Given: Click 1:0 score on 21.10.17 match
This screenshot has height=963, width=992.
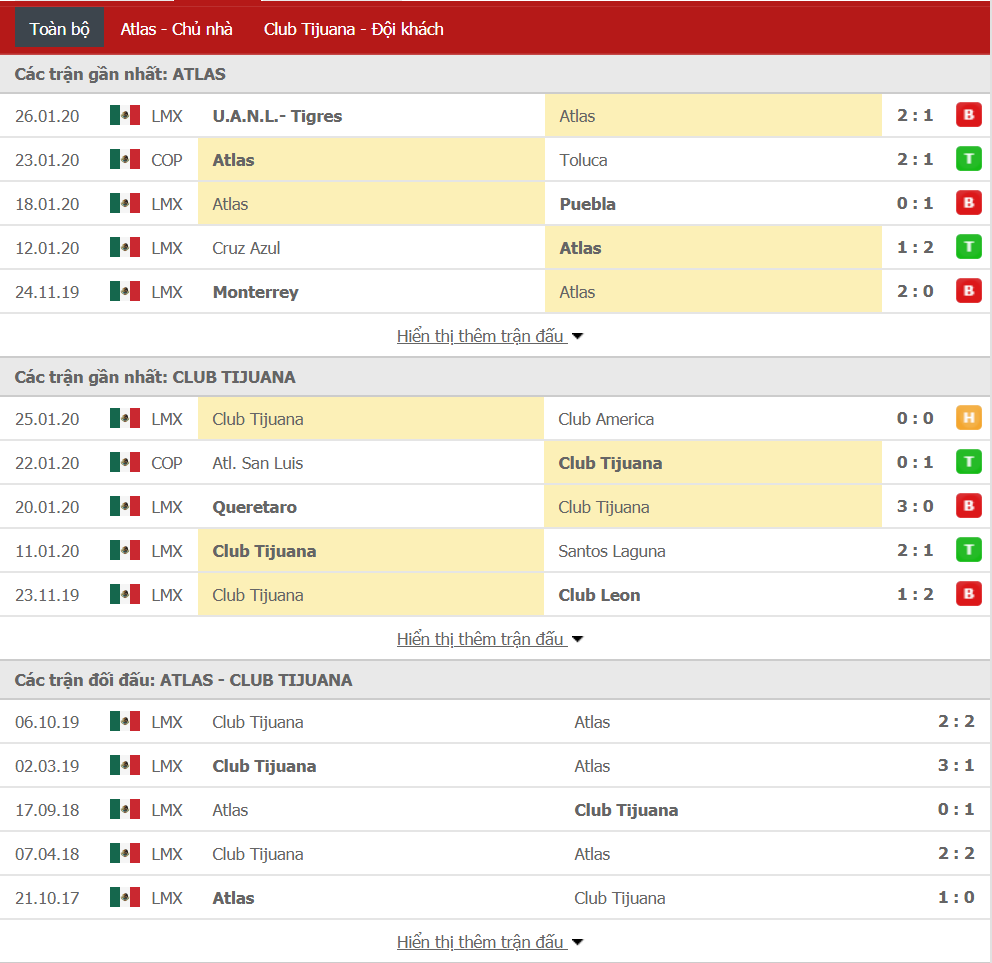Looking at the screenshot, I should [956, 897].
